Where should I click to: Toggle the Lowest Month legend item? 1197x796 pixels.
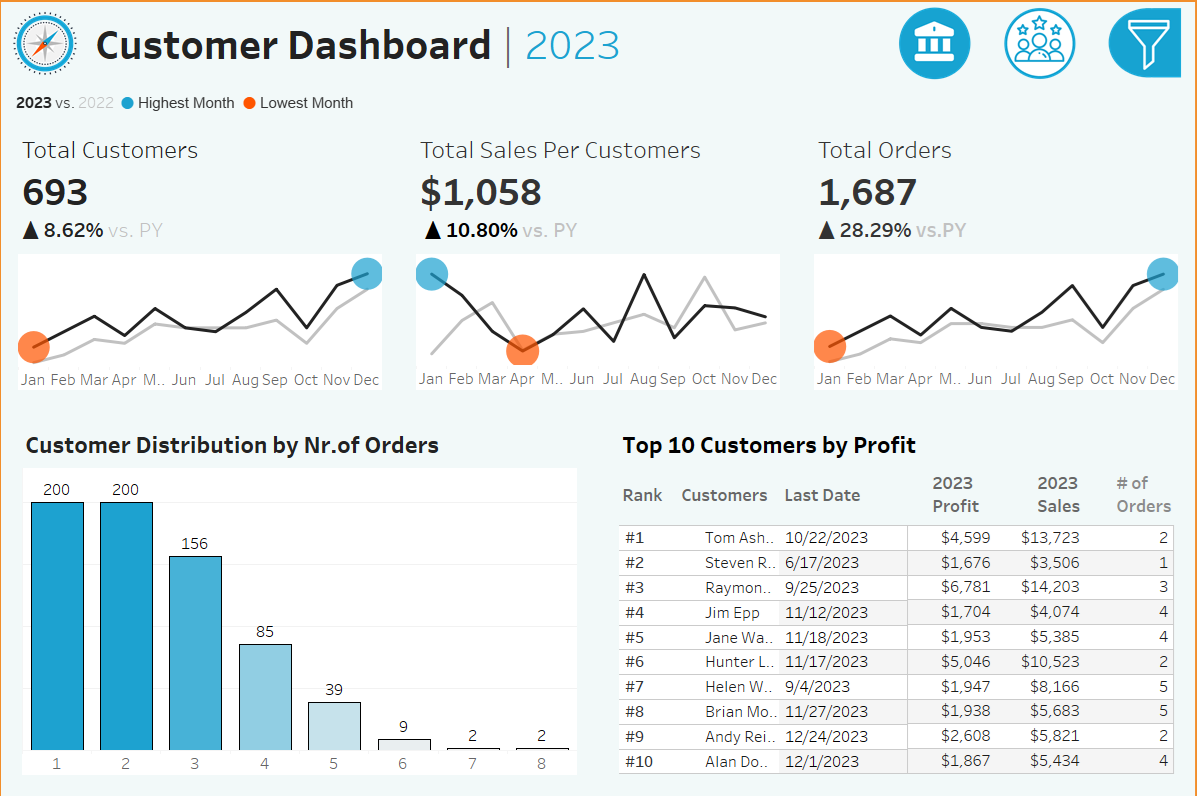(x=305, y=103)
